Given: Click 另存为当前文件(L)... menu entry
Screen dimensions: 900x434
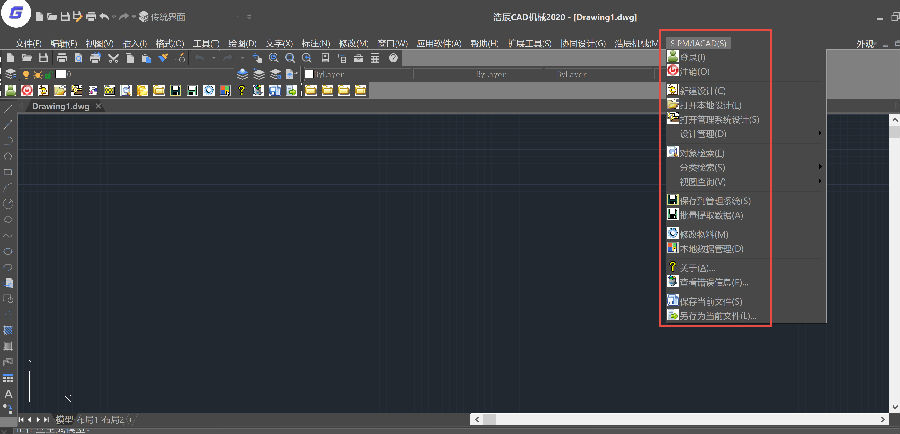Looking at the screenshot, I should pyautogui.click(x=716, y=316).
